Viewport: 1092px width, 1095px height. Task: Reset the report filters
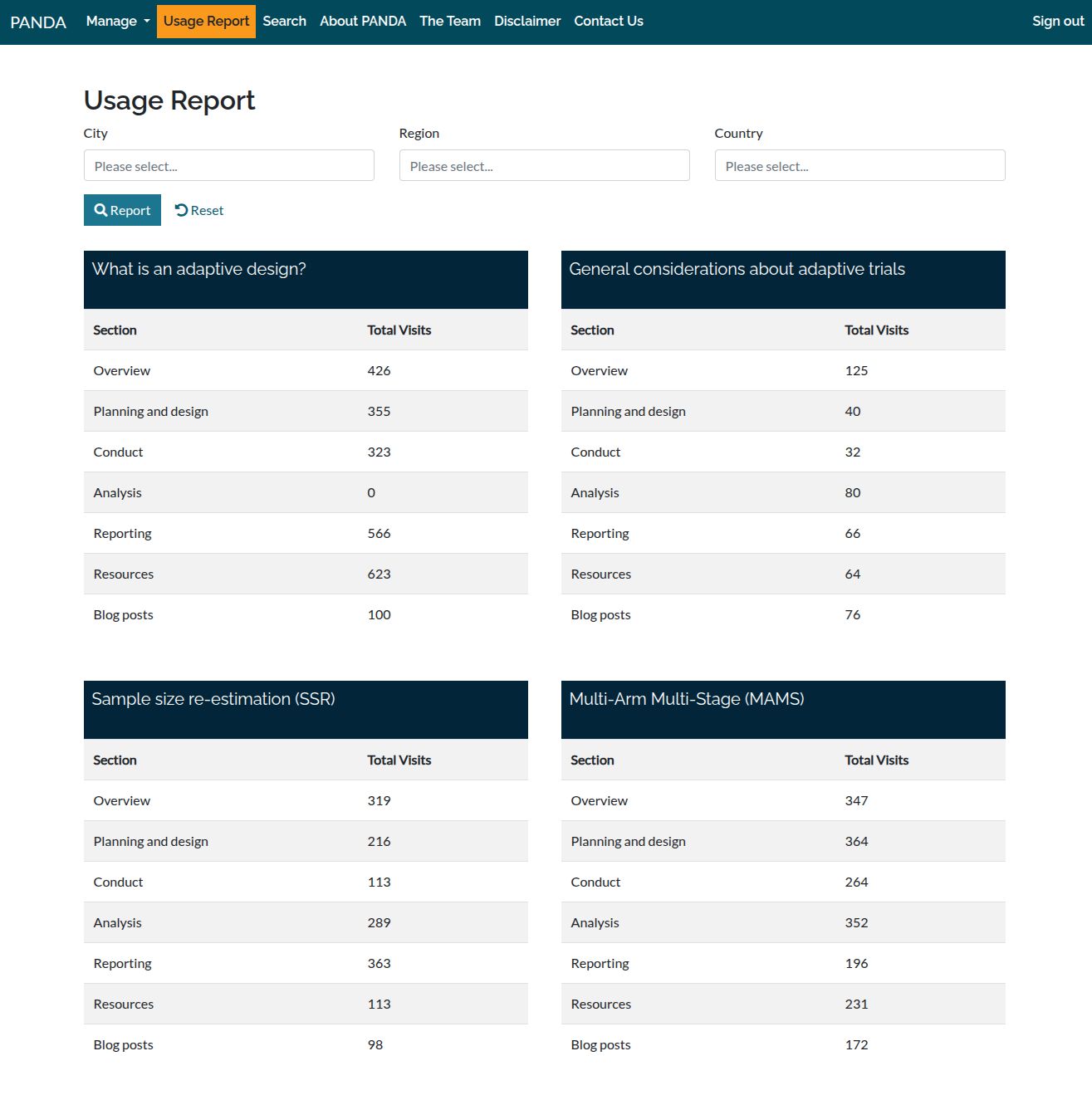198,210
